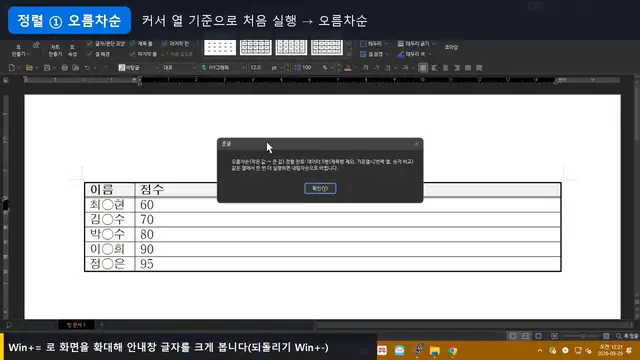Viewport: 640px width, 360px height.
Task: Click the taskbar clock showing 12:21
Action: pyautogui.click(x=611, y=350)
